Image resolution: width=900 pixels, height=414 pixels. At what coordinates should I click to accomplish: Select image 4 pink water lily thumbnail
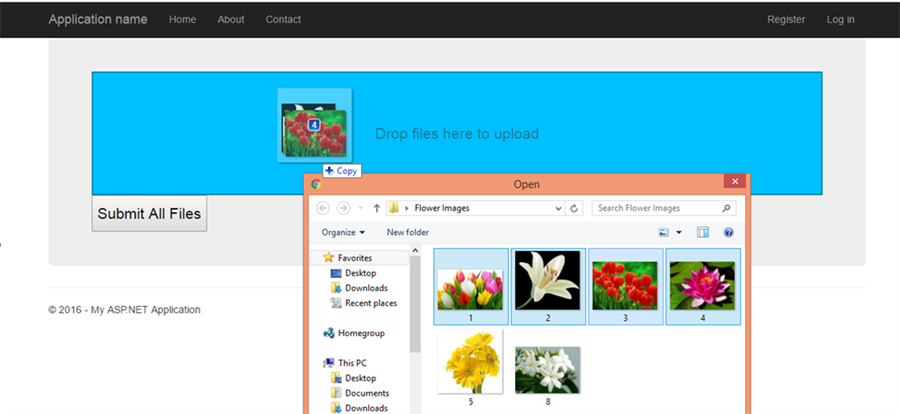[703, 287]
